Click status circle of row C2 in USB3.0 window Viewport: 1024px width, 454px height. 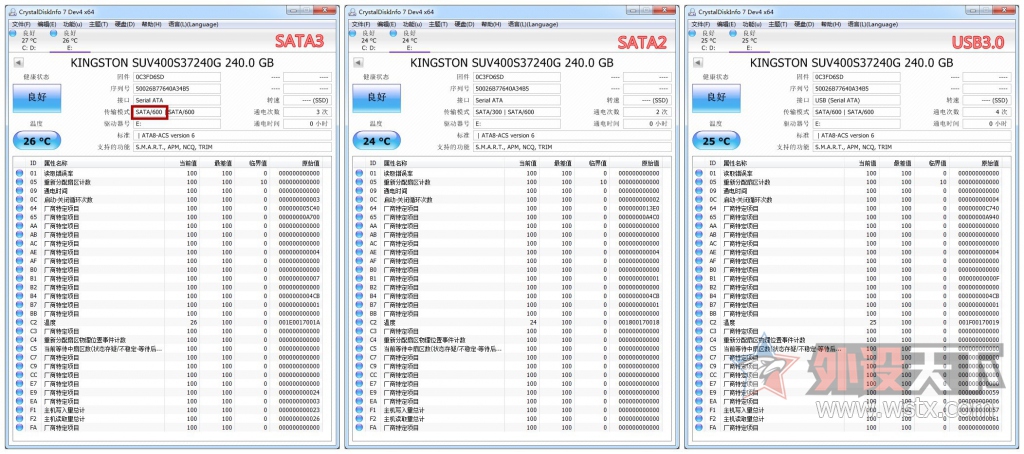[699, 322]
